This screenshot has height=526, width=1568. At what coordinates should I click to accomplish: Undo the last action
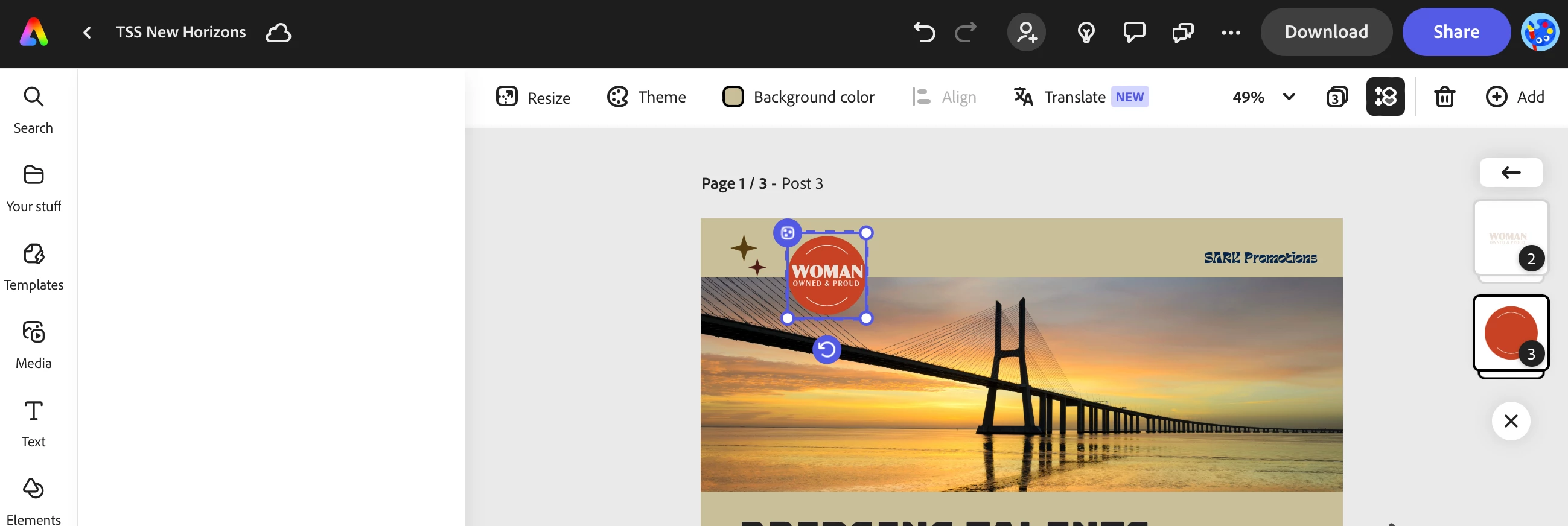coord(924,32)
